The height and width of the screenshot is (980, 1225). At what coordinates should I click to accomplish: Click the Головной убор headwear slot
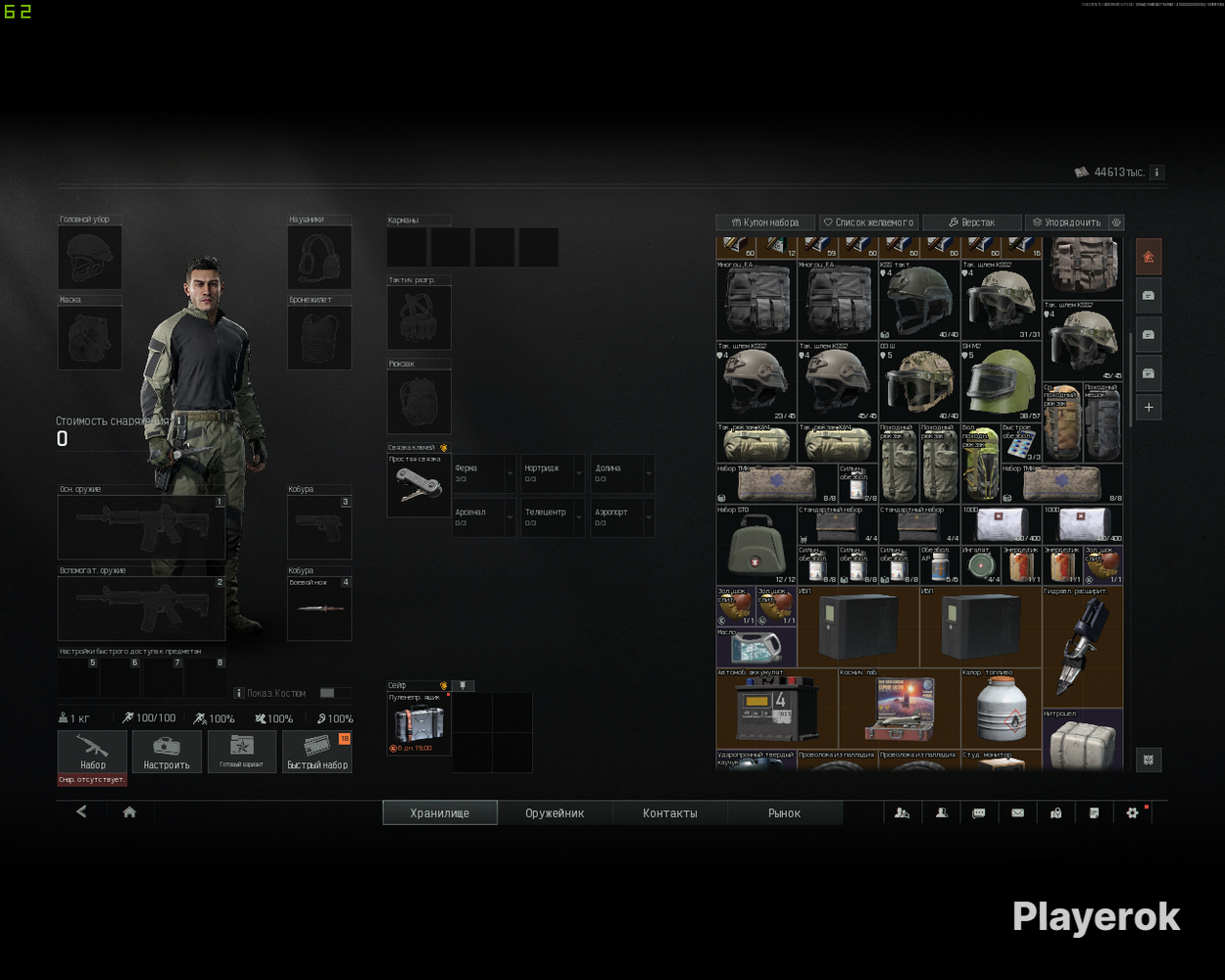click(89, 257)
